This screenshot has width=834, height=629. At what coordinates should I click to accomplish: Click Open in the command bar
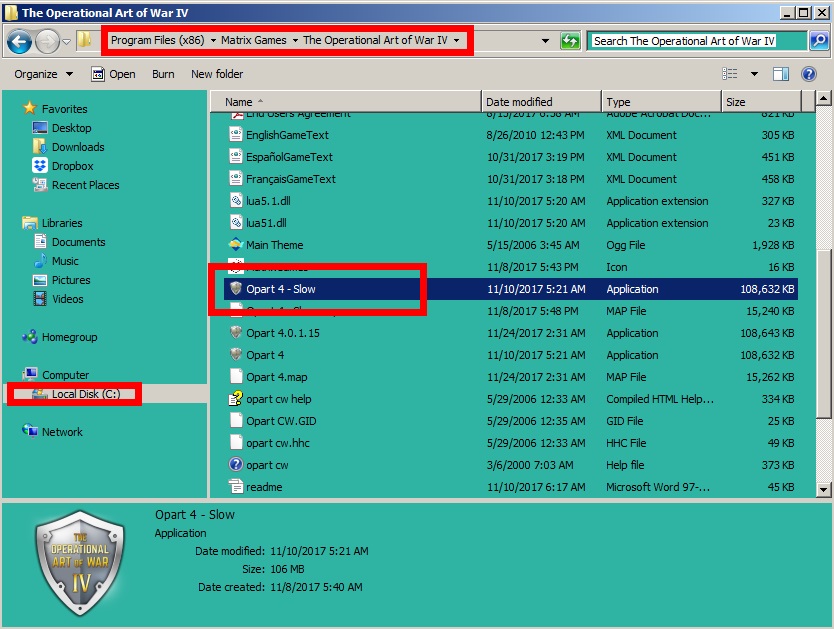click(x=113, y=74)
